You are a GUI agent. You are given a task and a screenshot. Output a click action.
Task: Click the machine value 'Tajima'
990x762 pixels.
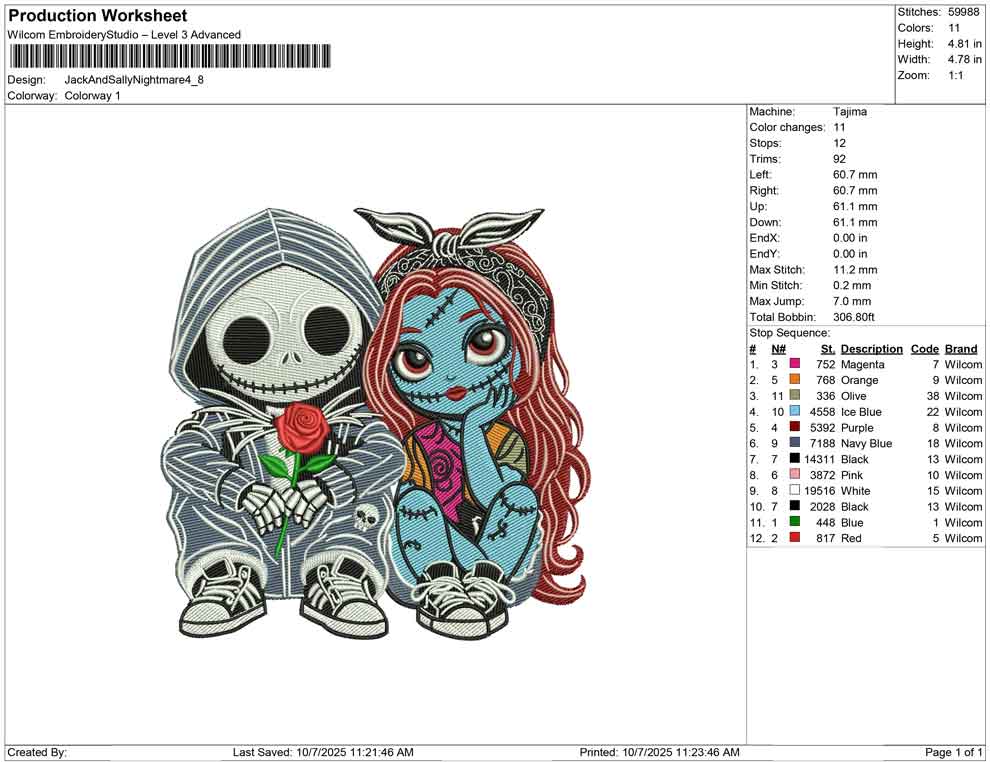coord(850,112)
